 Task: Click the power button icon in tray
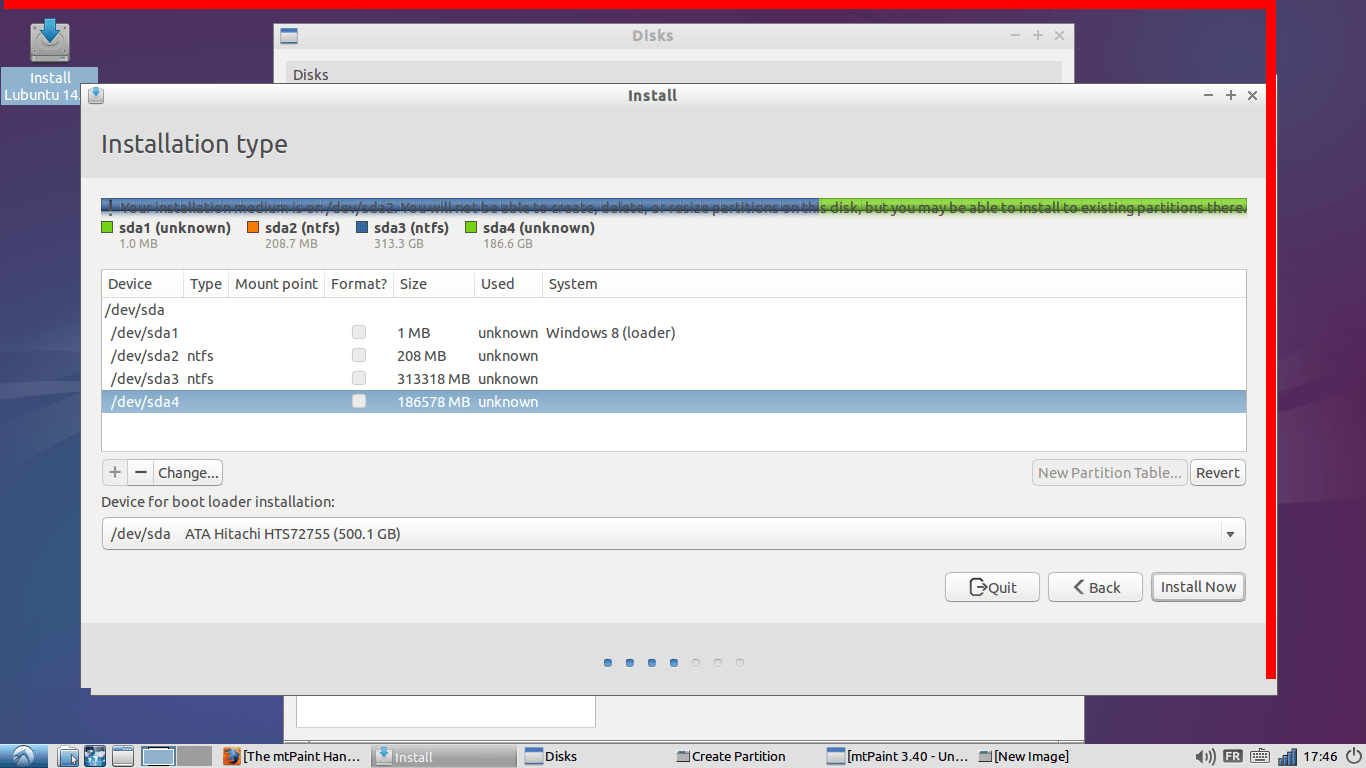pyautogui.click(x=1356, y=756)
